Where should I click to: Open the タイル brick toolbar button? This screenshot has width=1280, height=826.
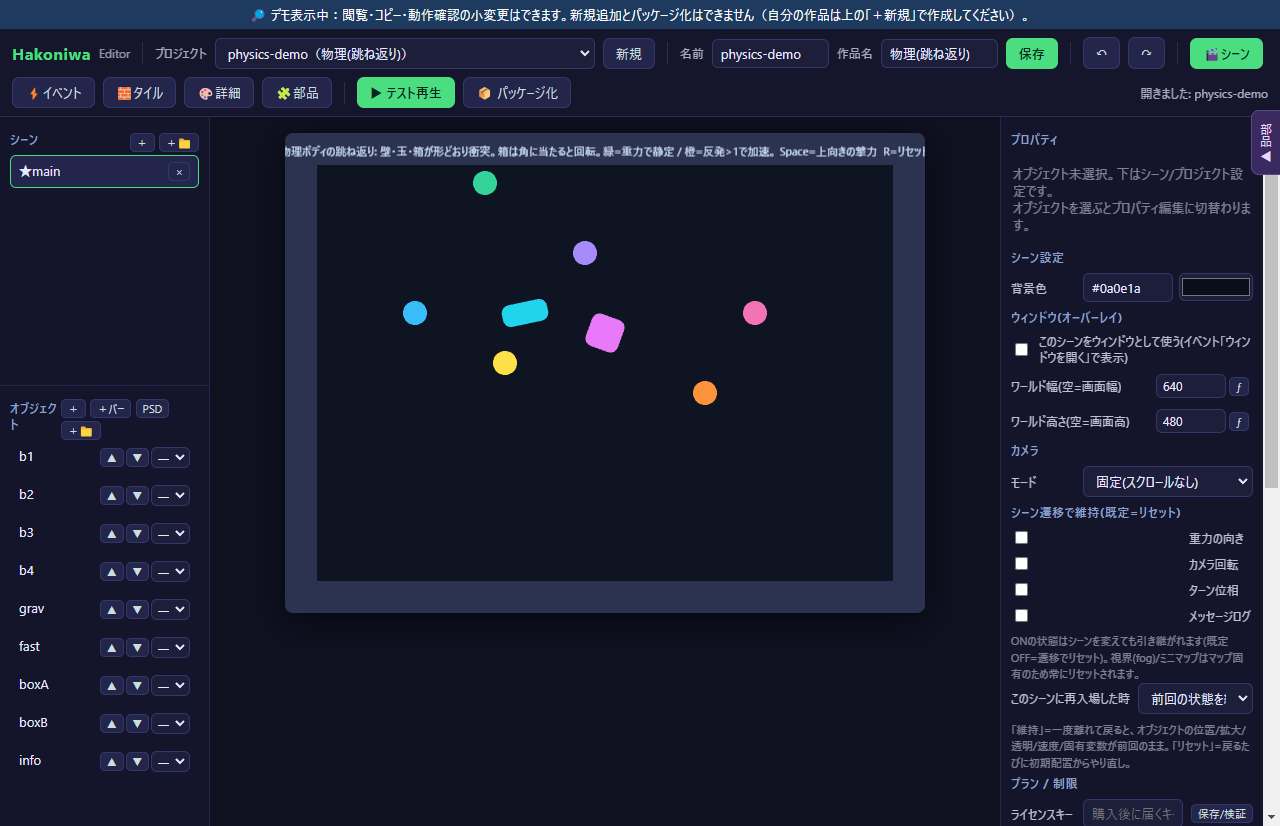[140, 93]
